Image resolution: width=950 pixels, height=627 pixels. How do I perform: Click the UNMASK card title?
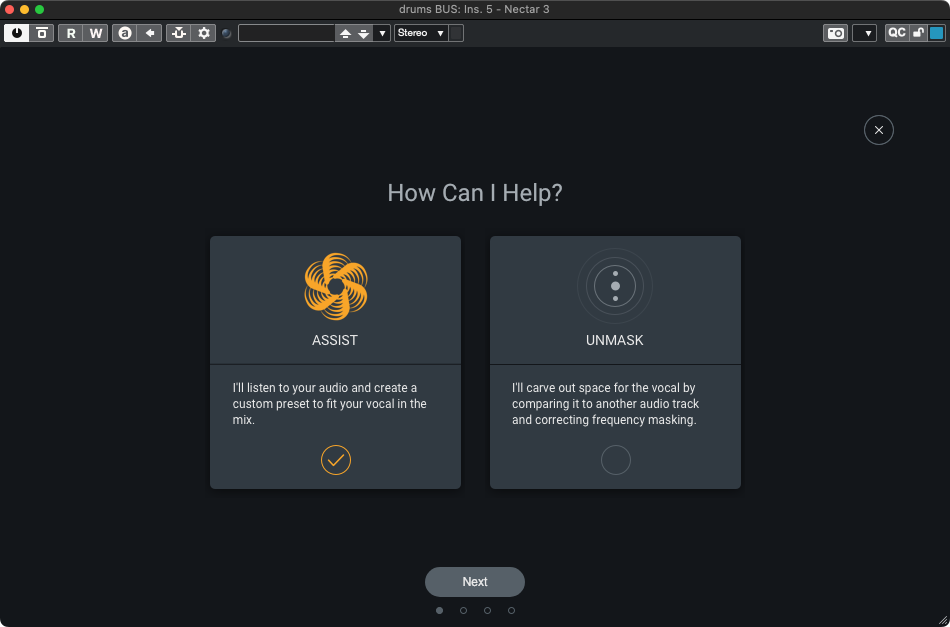(x=614, y=340)
